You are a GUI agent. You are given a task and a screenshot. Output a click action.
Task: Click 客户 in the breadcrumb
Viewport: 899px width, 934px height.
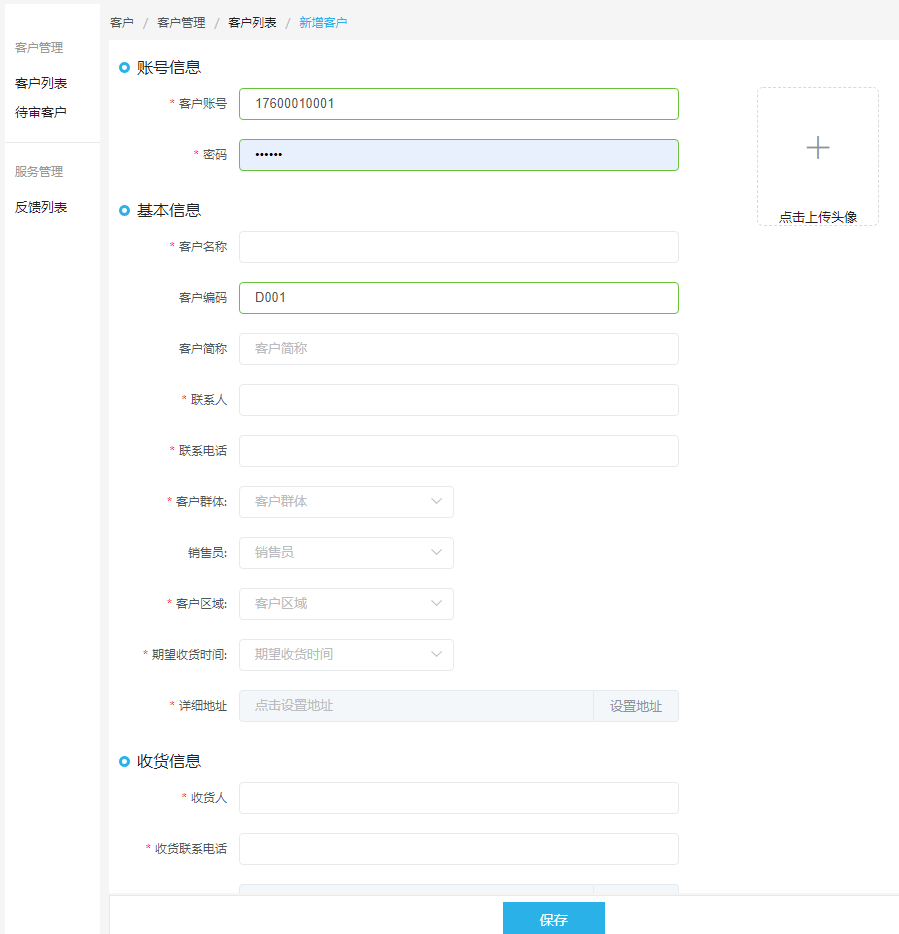[x=122, y=23]
